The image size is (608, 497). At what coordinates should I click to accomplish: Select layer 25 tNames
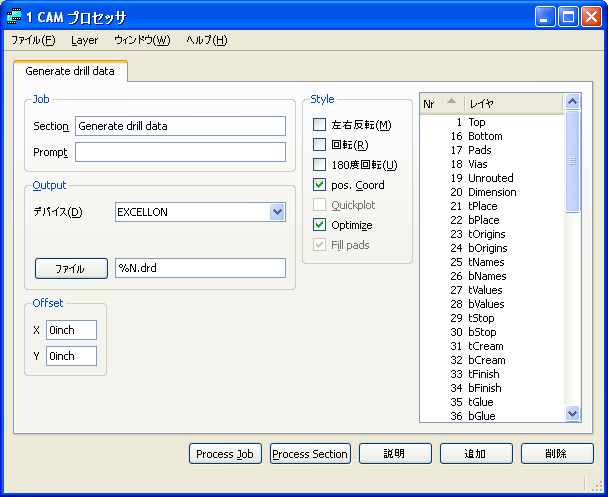[492, 262]
